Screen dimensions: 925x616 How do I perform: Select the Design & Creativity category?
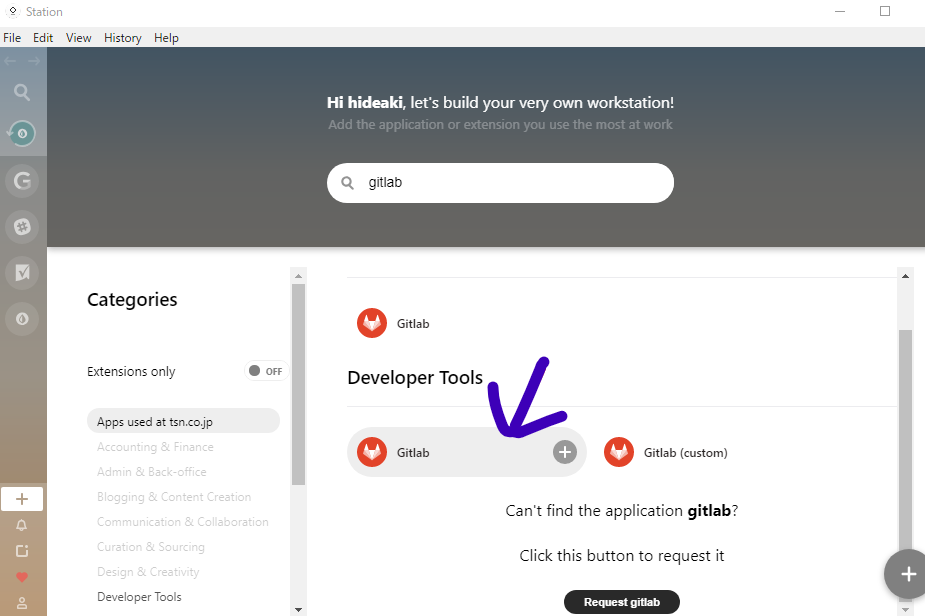(148, 572)
